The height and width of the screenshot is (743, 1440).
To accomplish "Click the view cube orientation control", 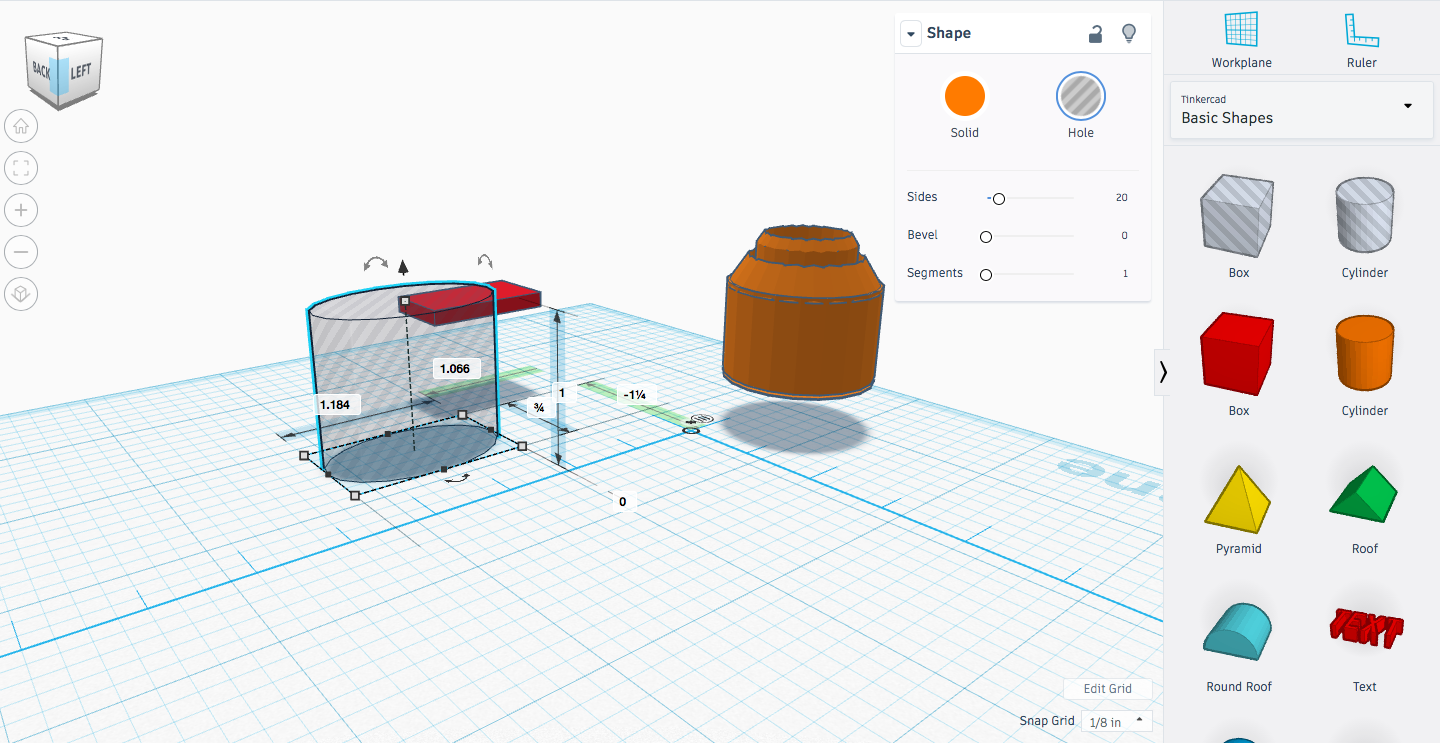I will click(63, 71).
